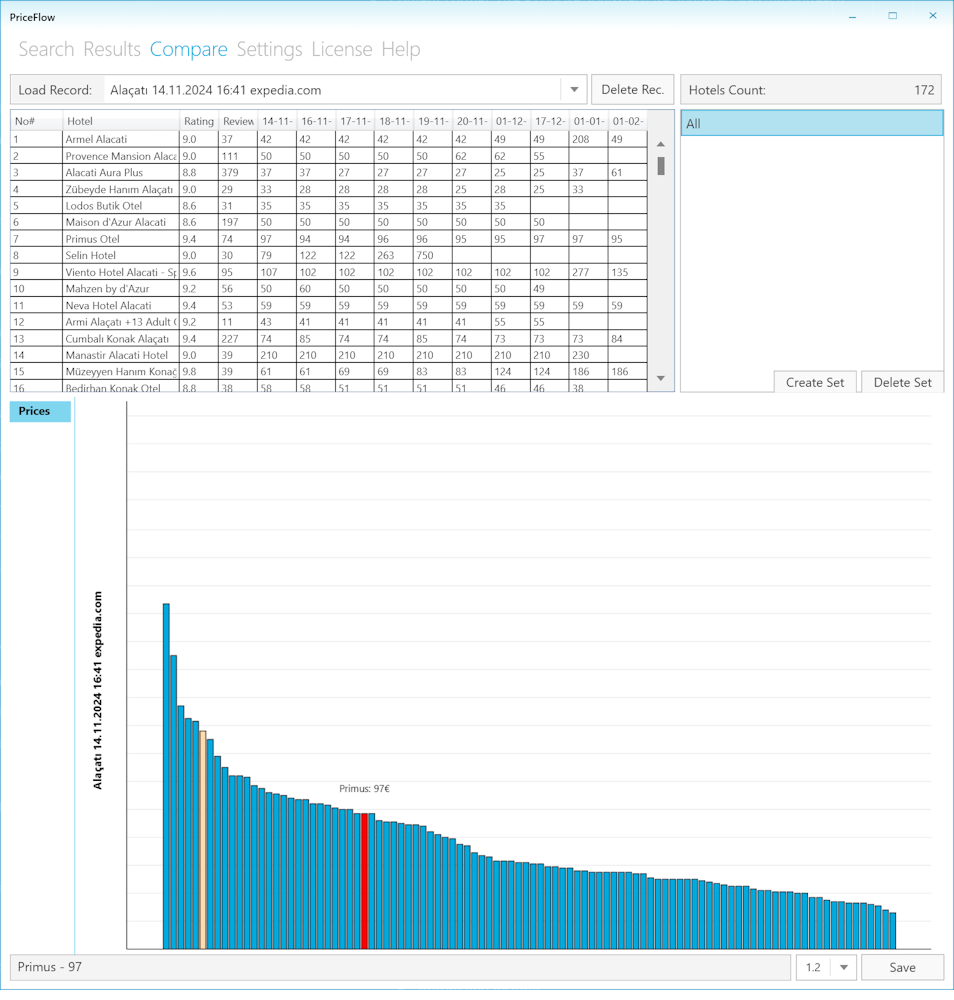954x1000 pixels.
Task: Click the Hotels Count 172 field
Action: pyautogui.click(x=811, y=90)
